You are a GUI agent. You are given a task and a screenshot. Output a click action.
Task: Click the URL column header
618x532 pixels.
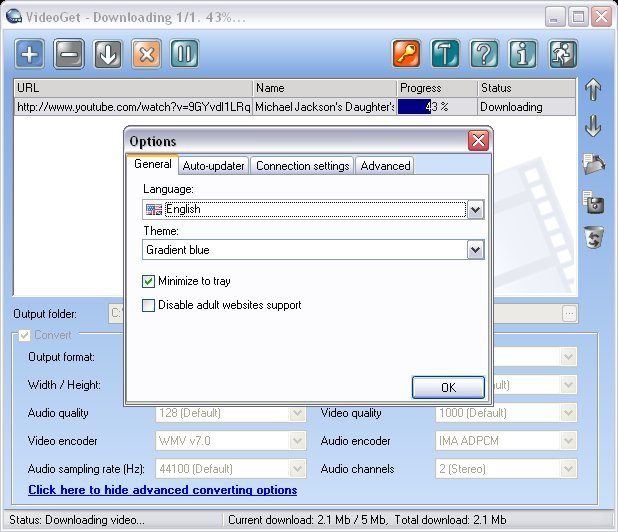click(133, 88)
